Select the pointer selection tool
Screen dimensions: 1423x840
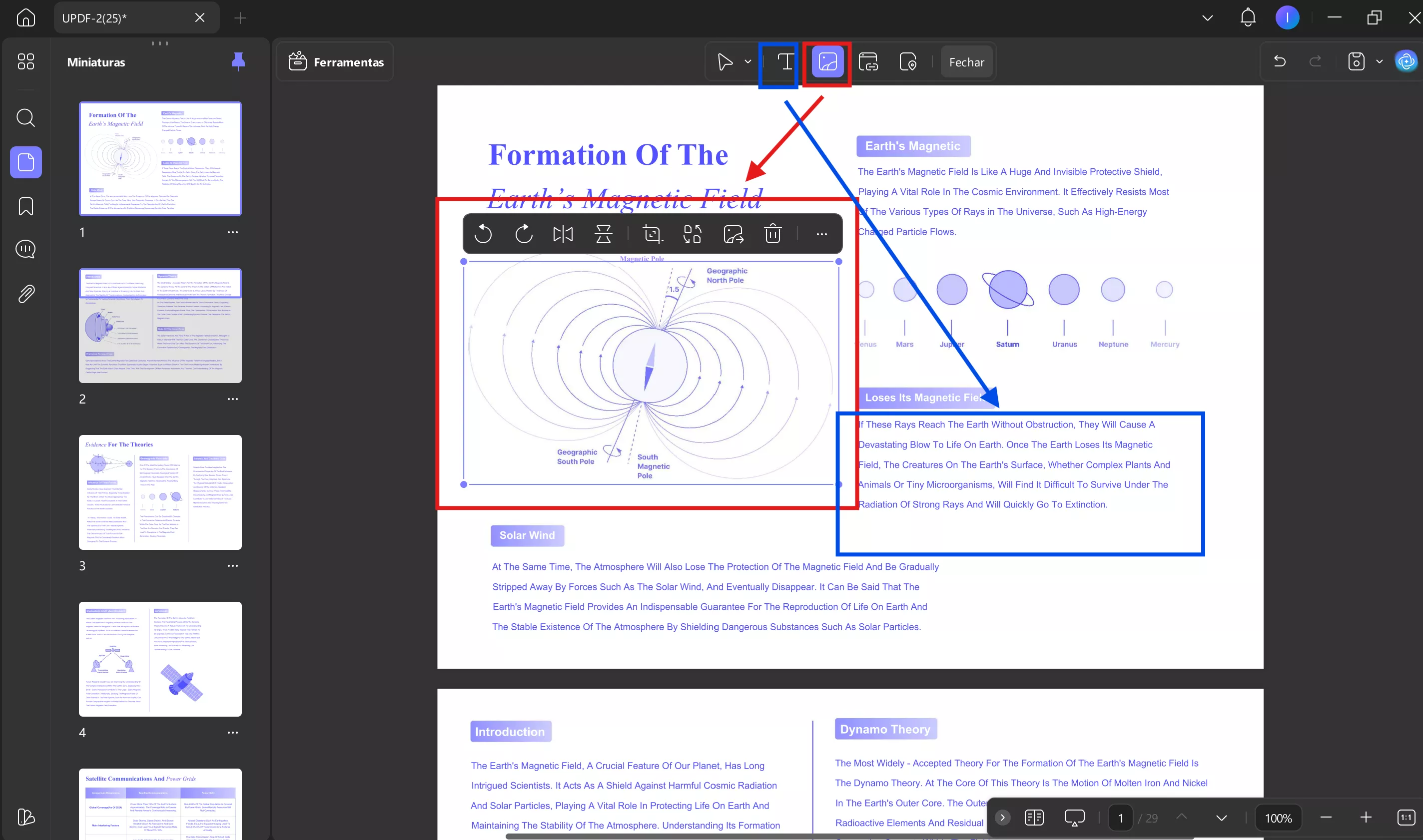pos(725,62)
